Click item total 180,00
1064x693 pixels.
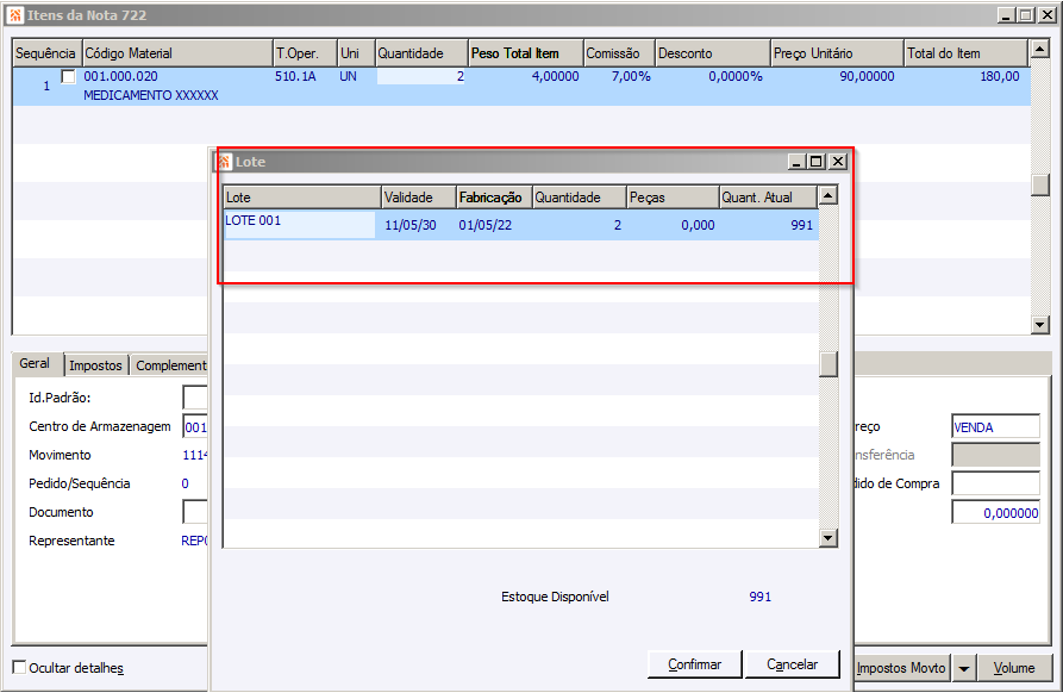tap(1000, 77)
